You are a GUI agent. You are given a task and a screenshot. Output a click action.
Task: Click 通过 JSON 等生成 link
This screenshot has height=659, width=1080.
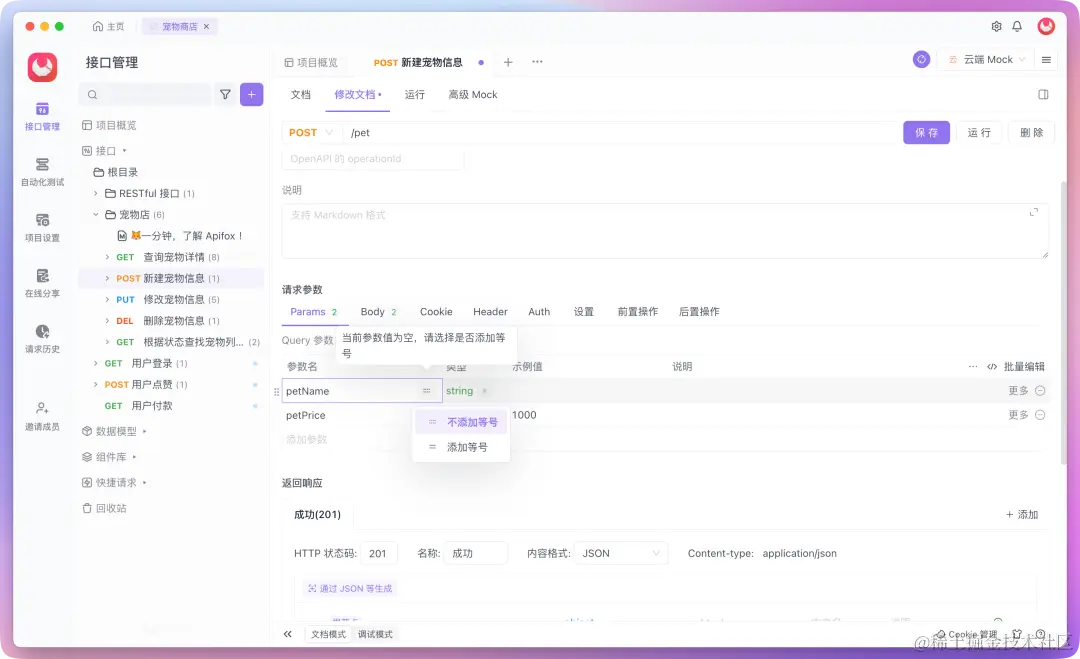(x=350, y=588)
